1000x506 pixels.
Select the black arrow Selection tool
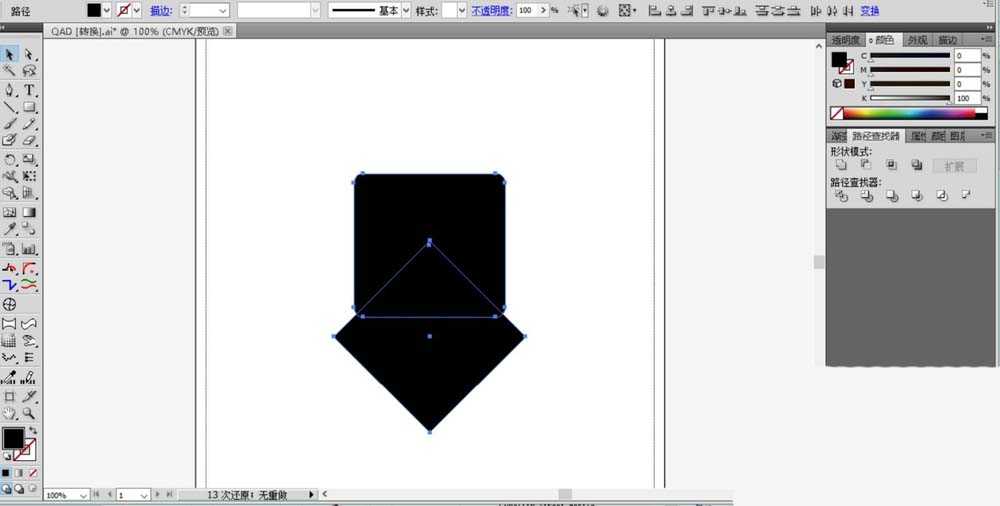point(9,54)
